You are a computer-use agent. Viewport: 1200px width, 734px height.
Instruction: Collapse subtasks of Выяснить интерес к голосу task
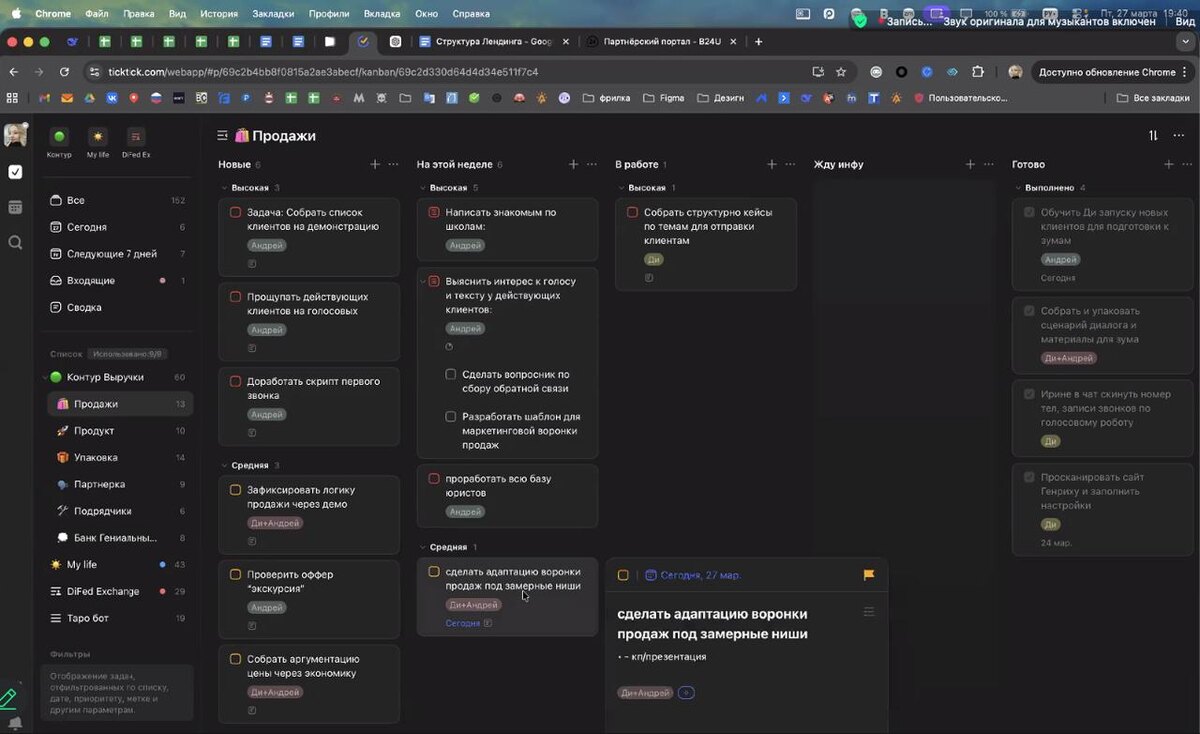(x=422, y=282)
